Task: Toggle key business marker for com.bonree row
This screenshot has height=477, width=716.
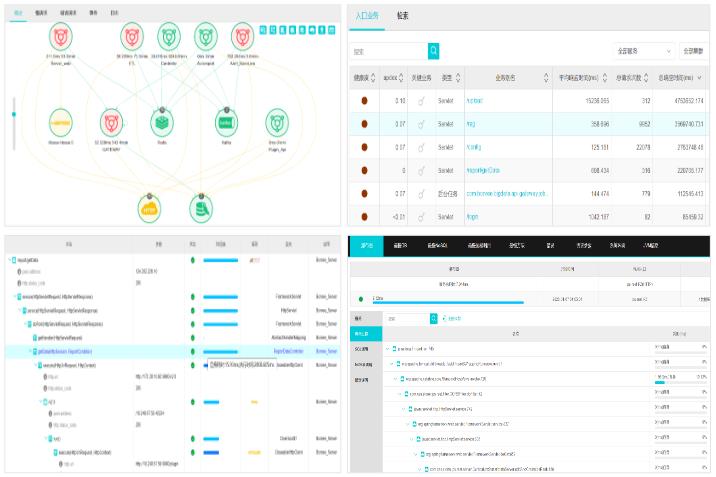Action: (422, 193)
